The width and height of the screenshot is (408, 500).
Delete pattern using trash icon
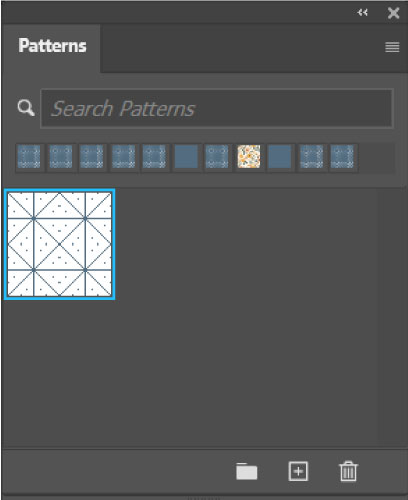pyautogui.click(x=348, y=471)
